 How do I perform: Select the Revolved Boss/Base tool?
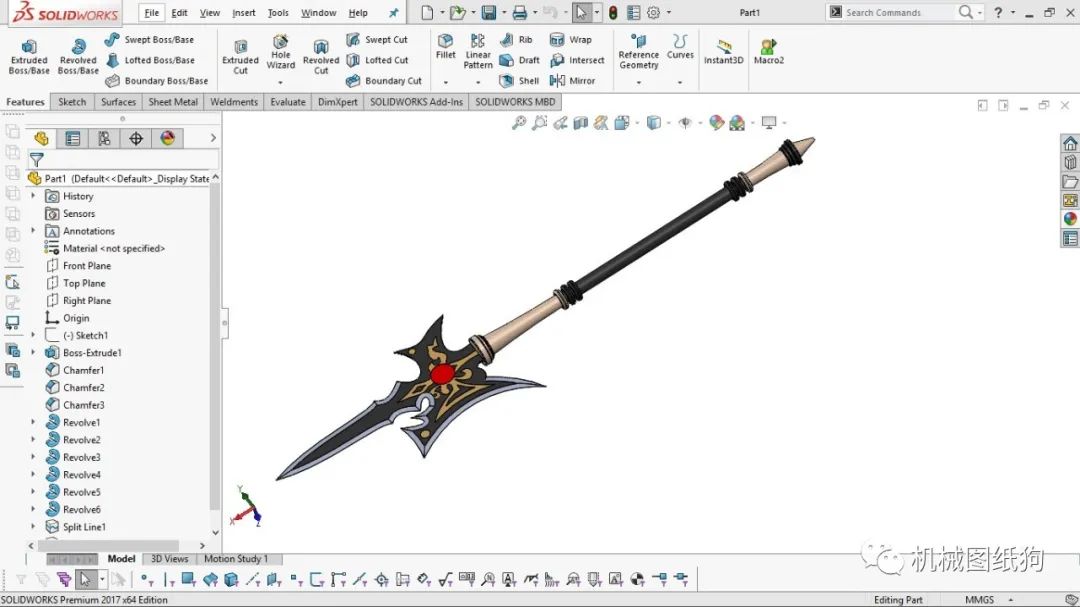point(78,56)
